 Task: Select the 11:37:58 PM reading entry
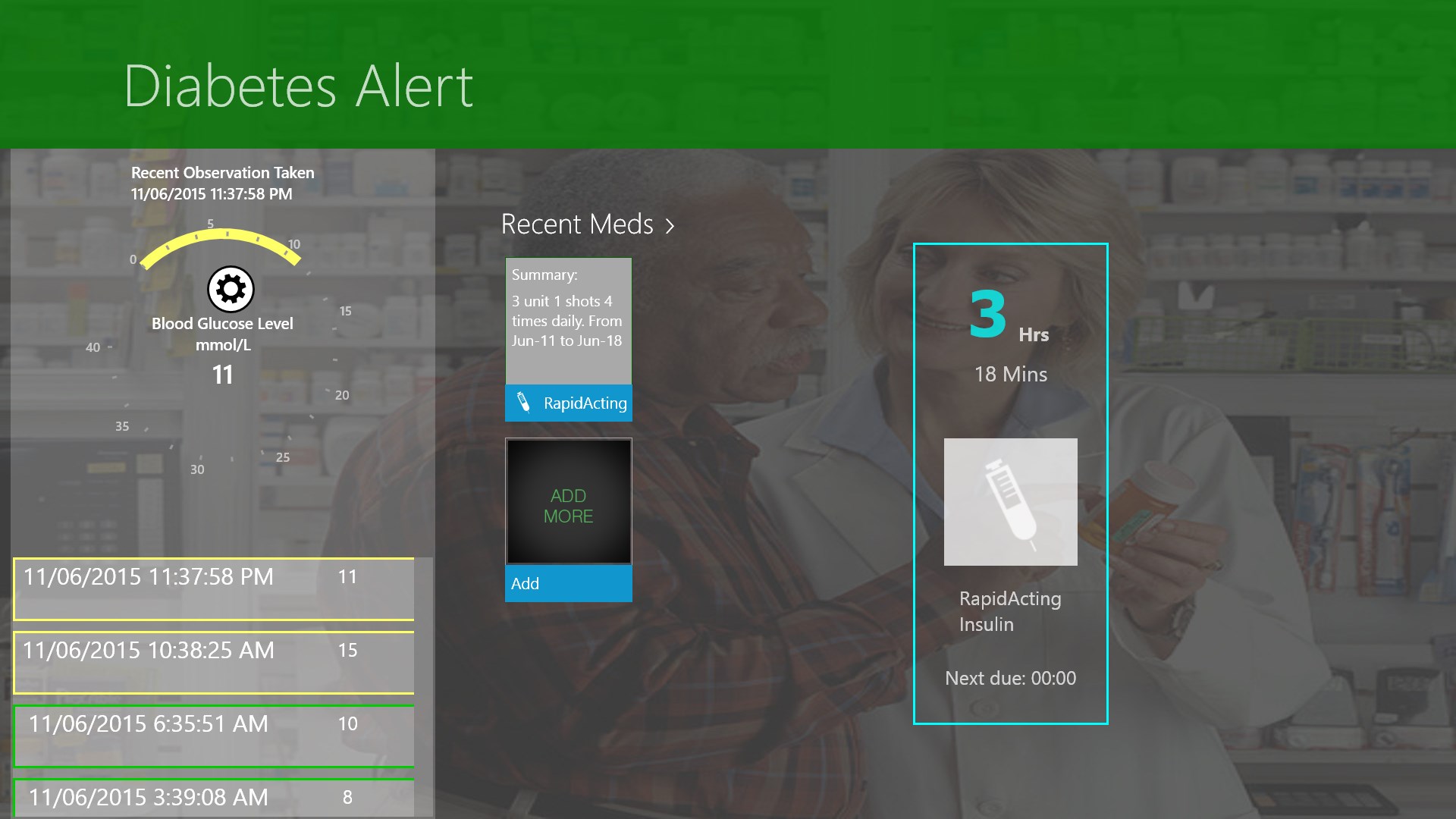[x=214, y=588]
